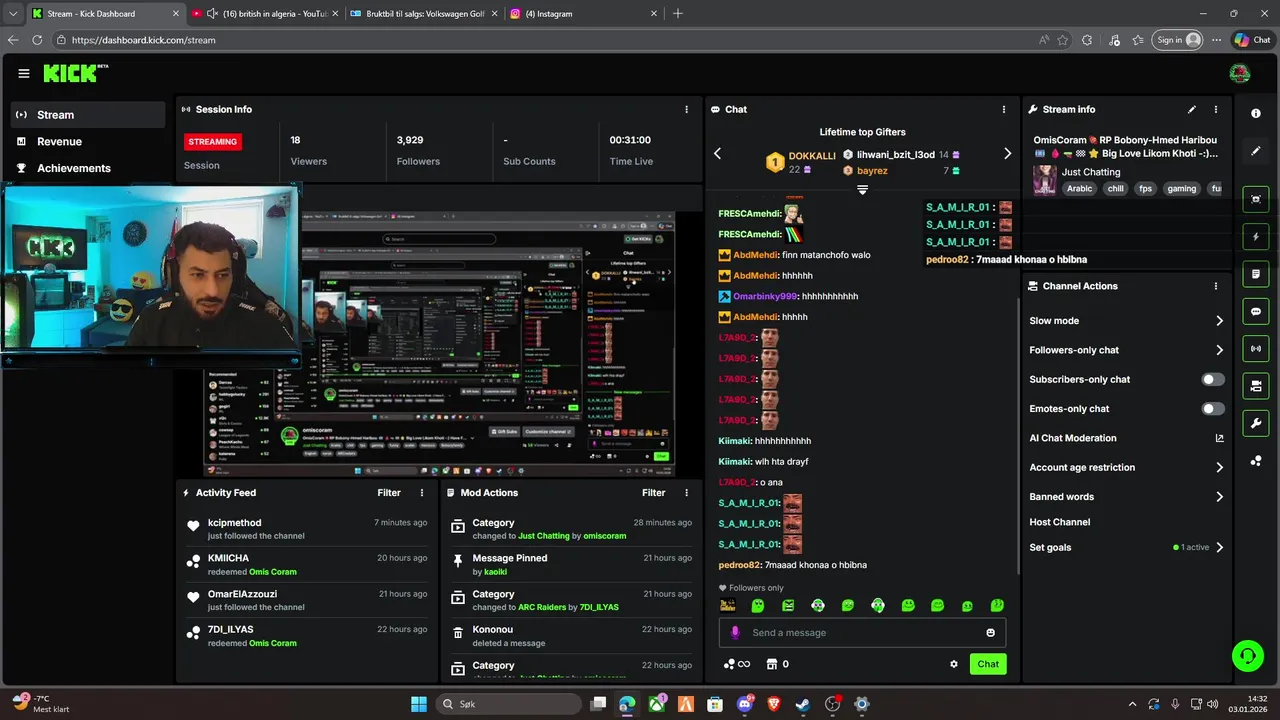Open Activity Feed three-dot menu
1280x720 pixels.
click(x=422, y=493)
